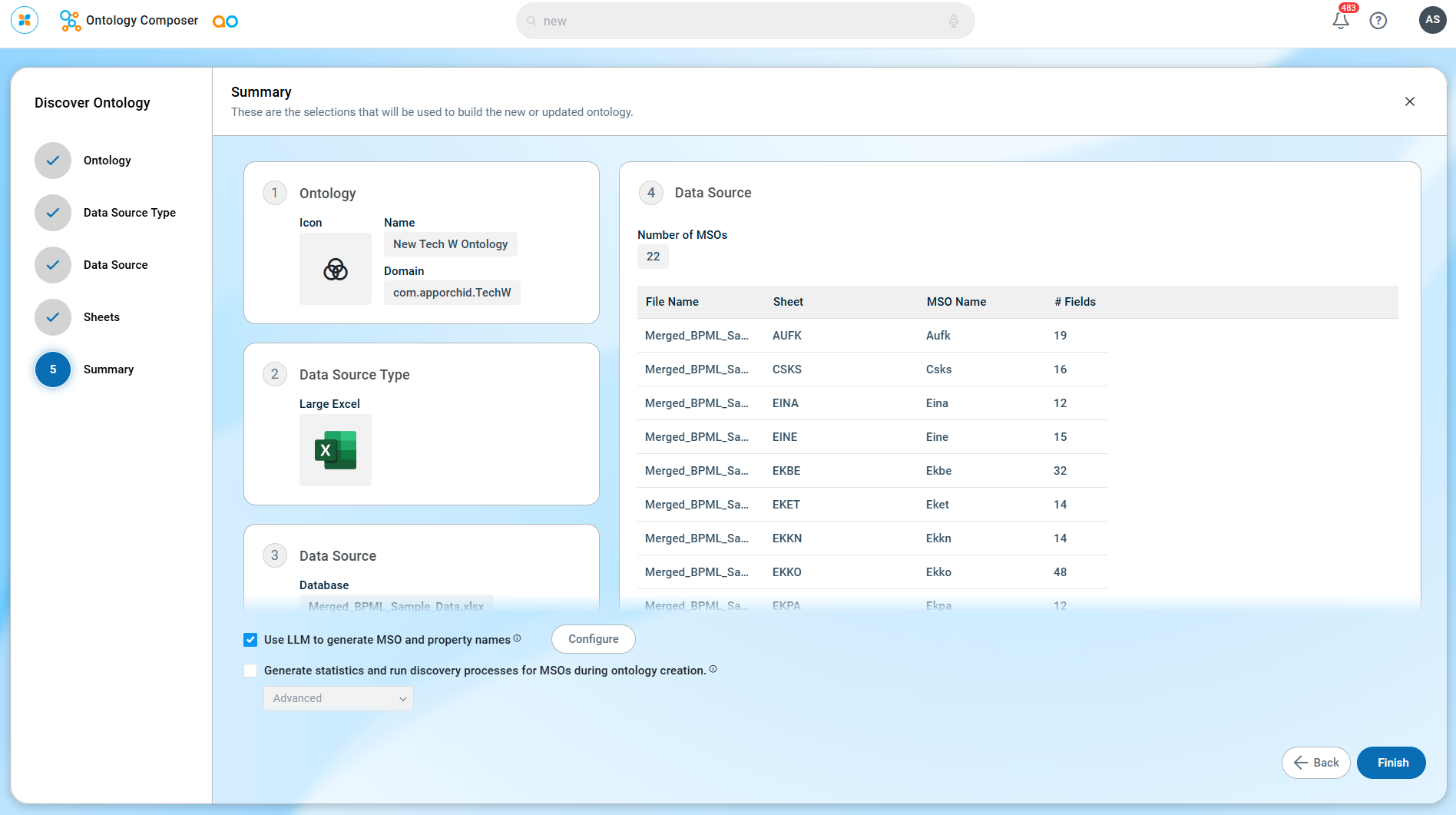
Task: Click the New Tech W Ontology name value
Action: pyautogui.click(x=451, y=244)
